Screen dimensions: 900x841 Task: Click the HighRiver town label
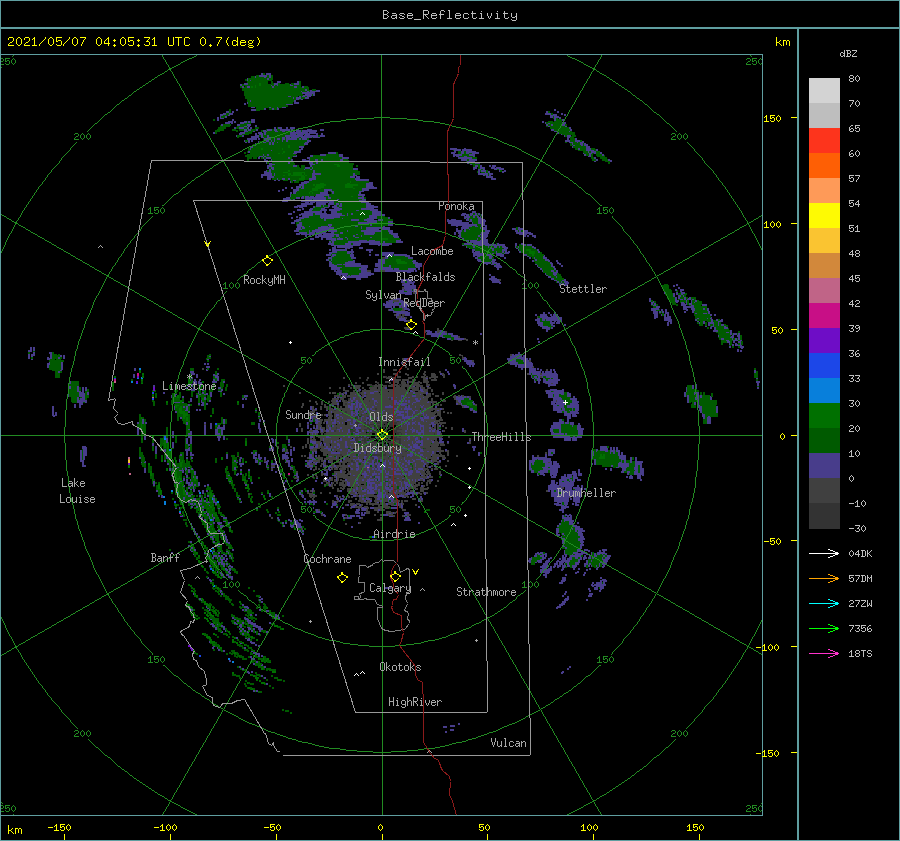(415, 702)
